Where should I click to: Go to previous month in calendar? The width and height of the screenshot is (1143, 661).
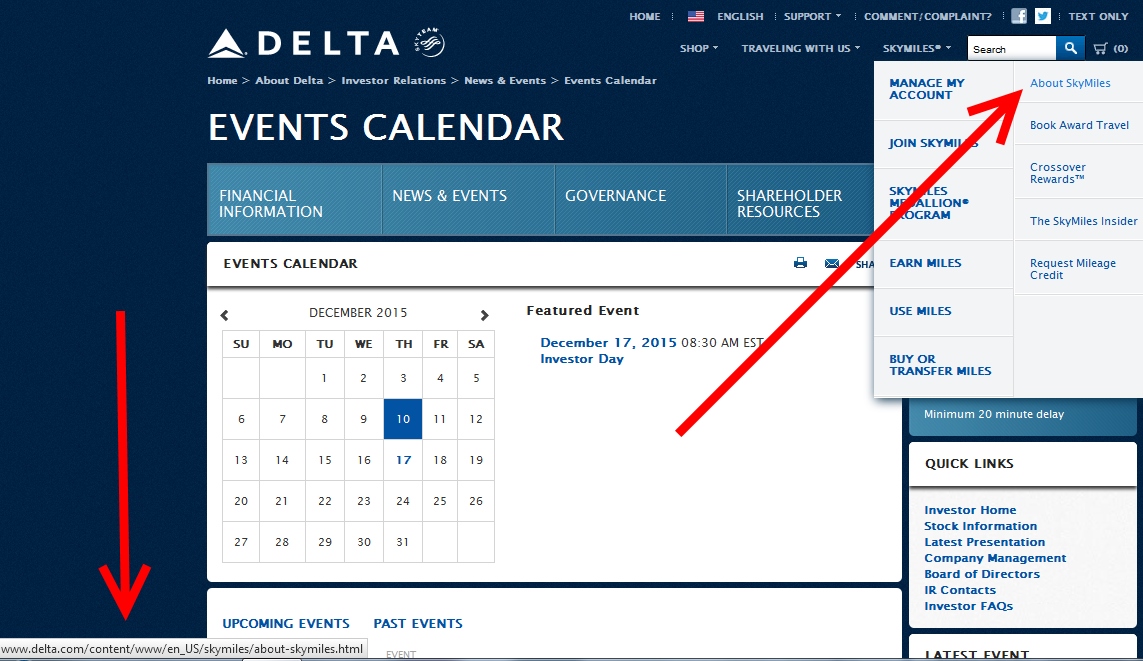[225, 315]
